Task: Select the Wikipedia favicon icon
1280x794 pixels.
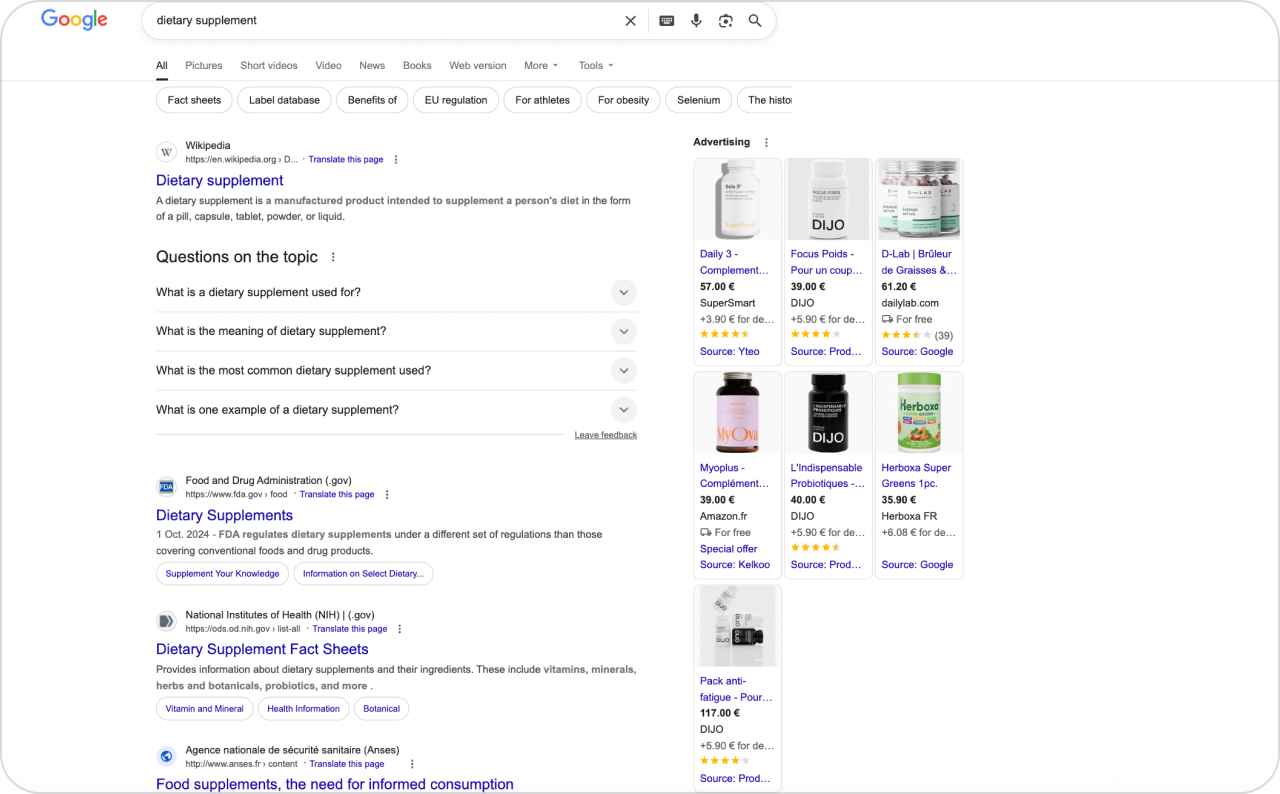Action: 166,151
